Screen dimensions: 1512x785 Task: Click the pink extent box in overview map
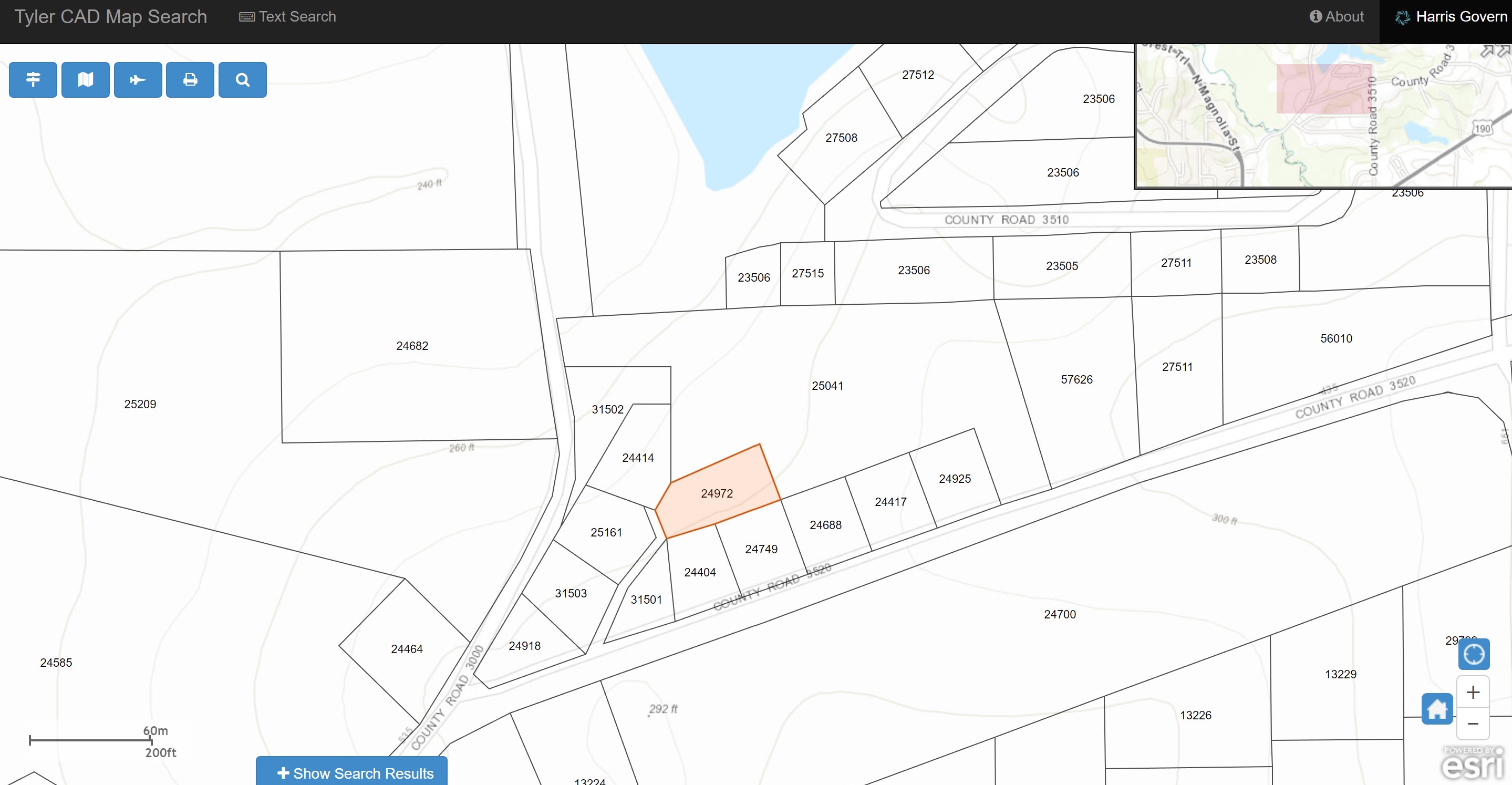(1323, 89)
